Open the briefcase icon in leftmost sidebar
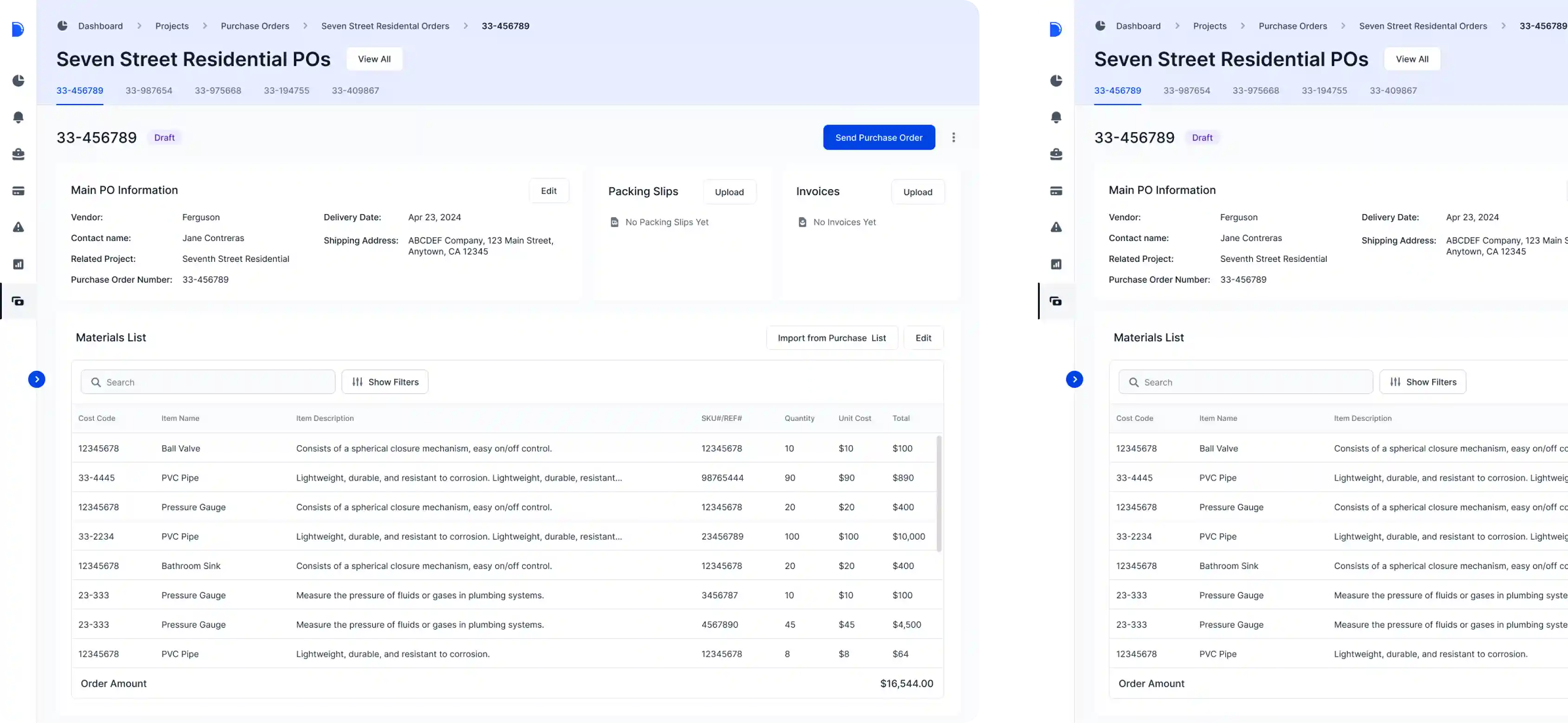The image size is (1568, 723). 18,154
